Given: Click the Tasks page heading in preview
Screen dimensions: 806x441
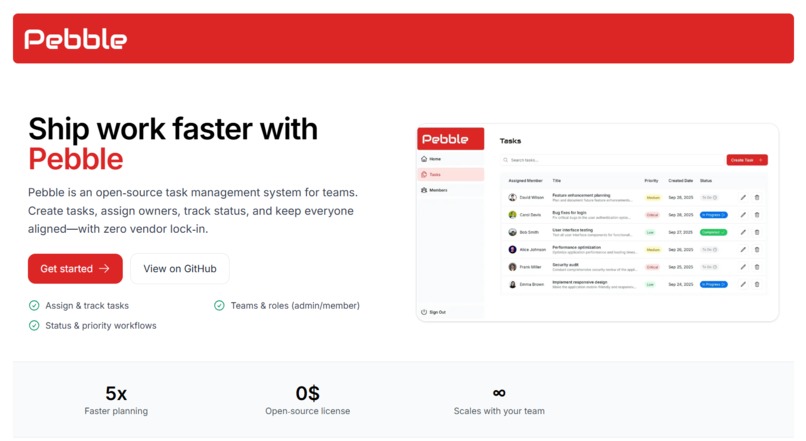Looking at the screenshot, I should pos(510,141).
